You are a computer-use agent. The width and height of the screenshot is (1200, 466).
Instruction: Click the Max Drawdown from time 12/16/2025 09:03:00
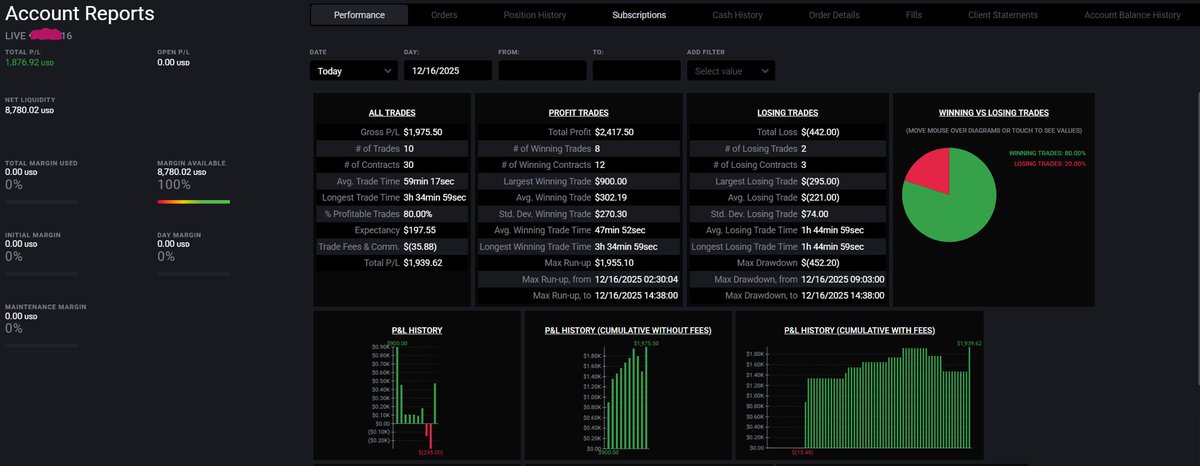(x=844, y=278)
